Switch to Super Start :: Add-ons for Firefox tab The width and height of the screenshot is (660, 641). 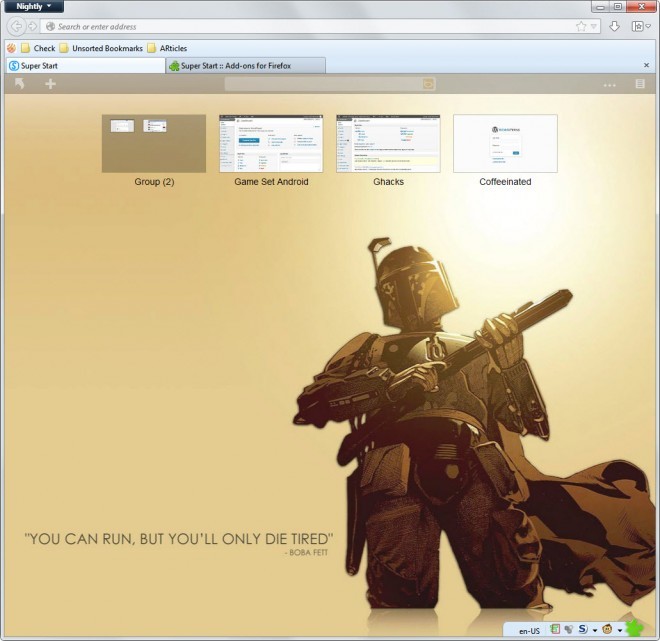(x=246, y=66)
